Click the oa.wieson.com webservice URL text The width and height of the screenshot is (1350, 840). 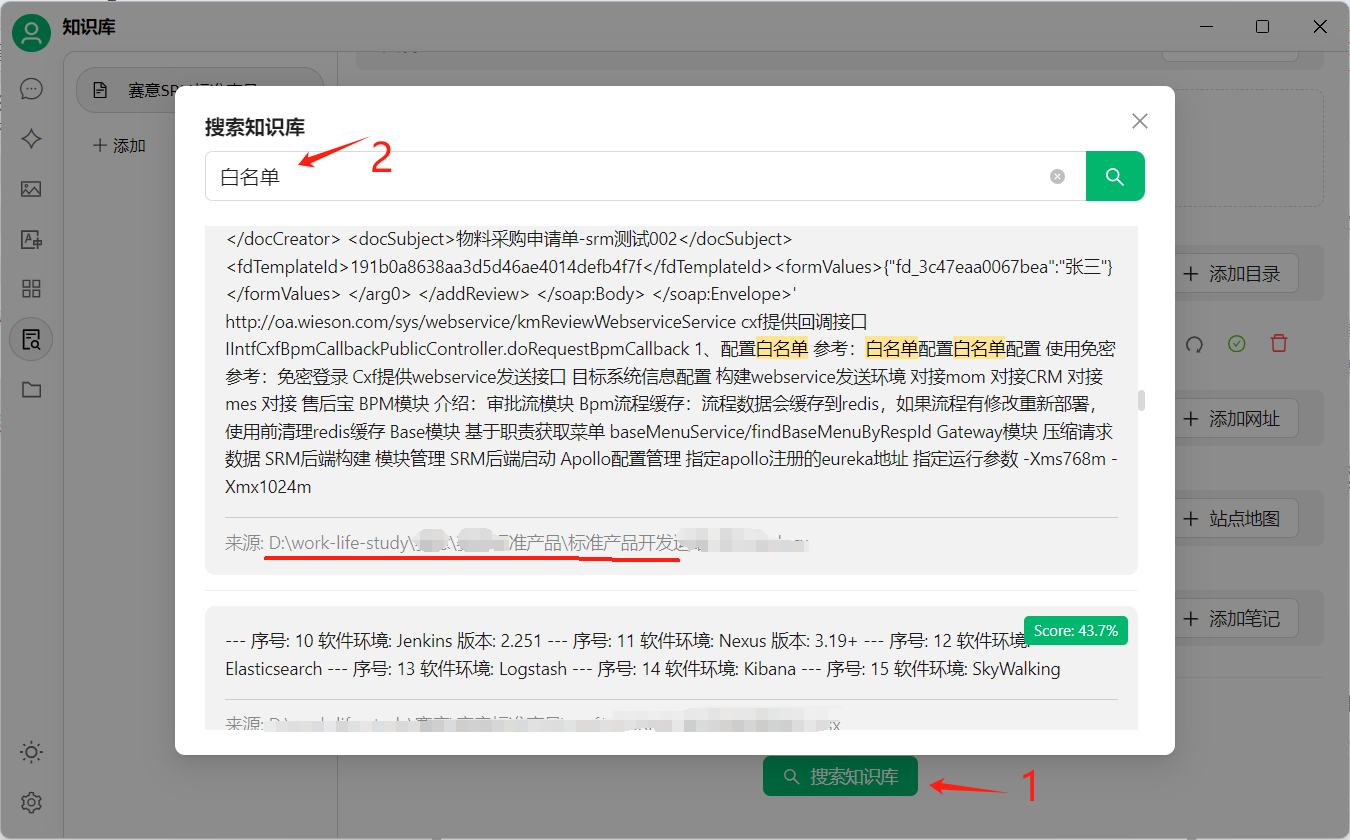click(x=481, y=323)
